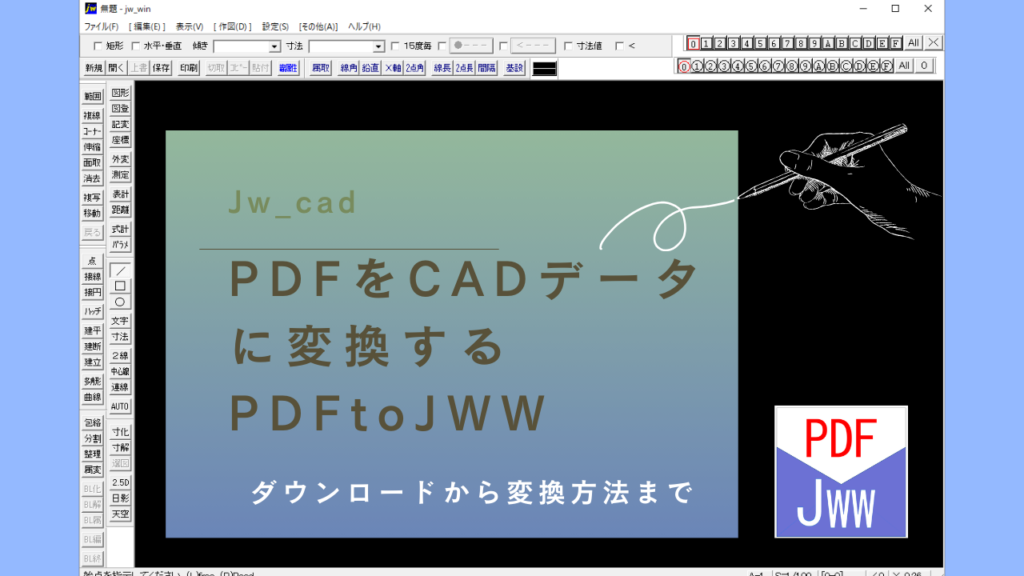The height and width of the screenshot is (576, 1024).
Task: Activate the 消去 erase tool
Action: point(90,178)
